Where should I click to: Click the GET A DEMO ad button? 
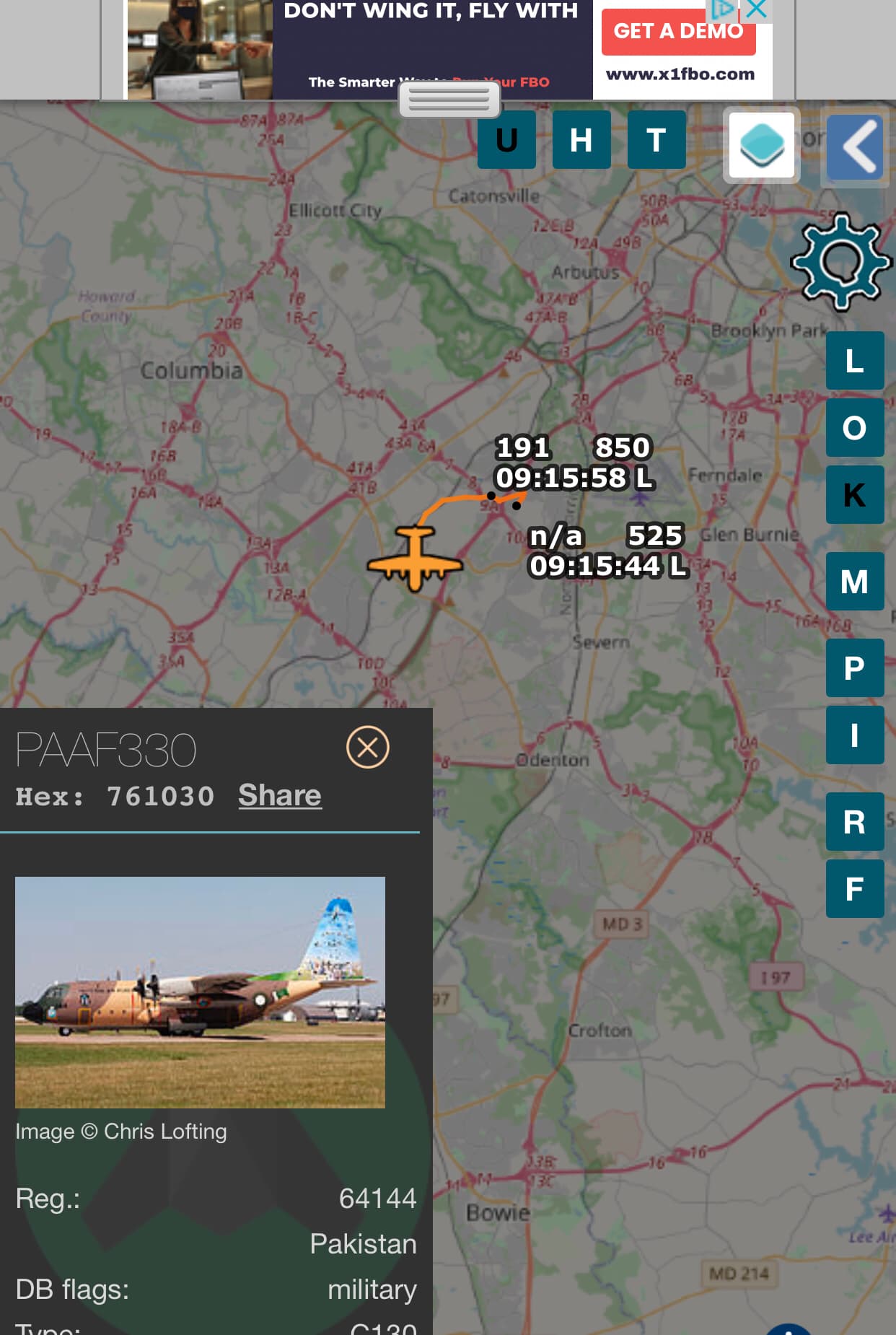point(678,31)
